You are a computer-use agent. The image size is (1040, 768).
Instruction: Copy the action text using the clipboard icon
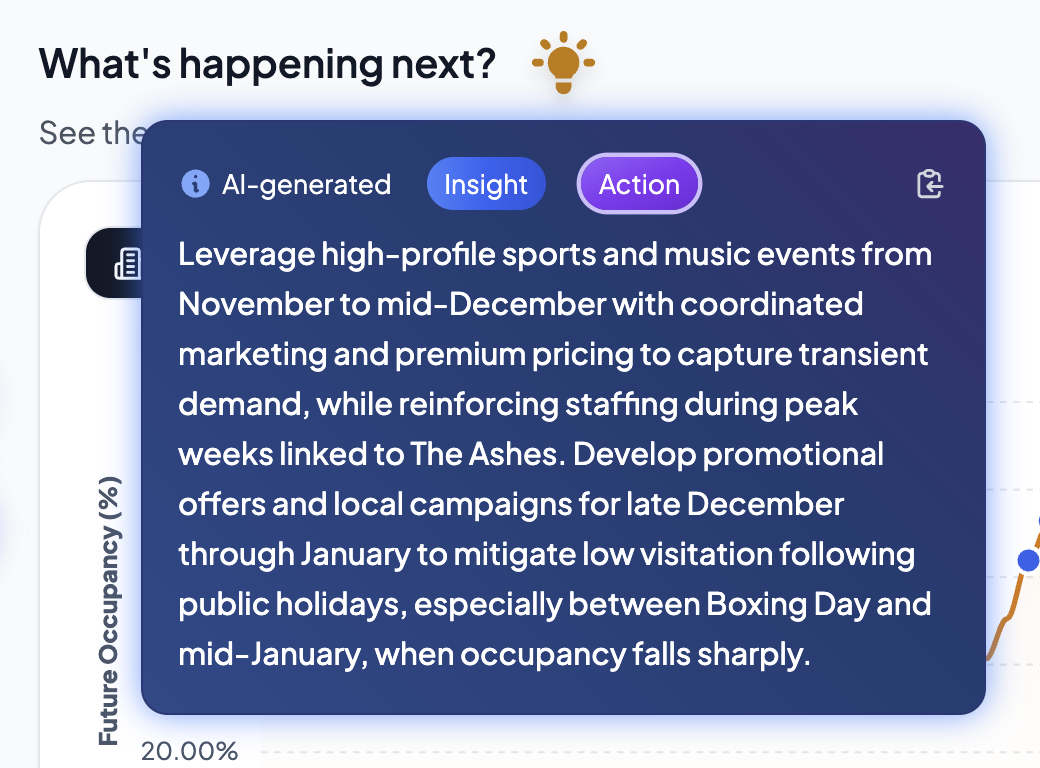point(930,184)
